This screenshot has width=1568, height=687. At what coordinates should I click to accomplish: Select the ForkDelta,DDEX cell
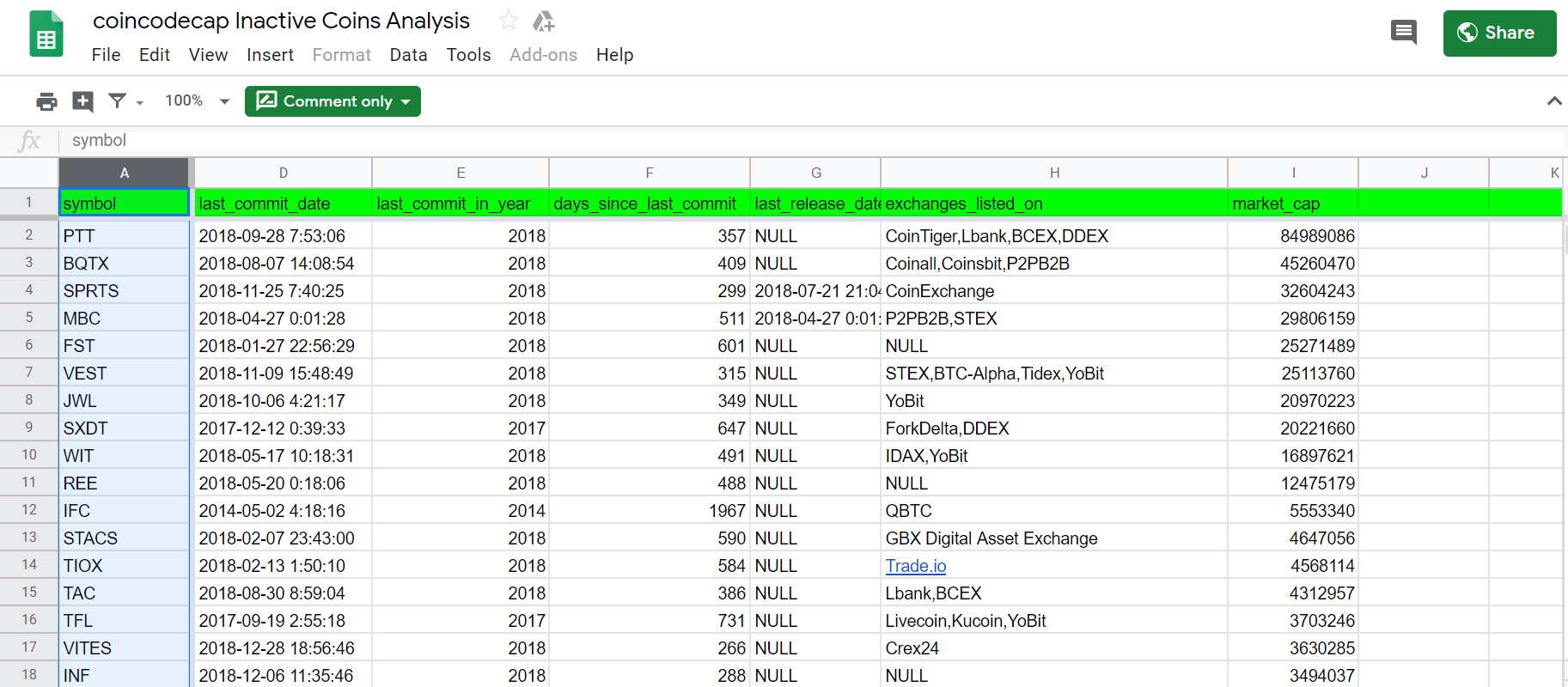1054,428
